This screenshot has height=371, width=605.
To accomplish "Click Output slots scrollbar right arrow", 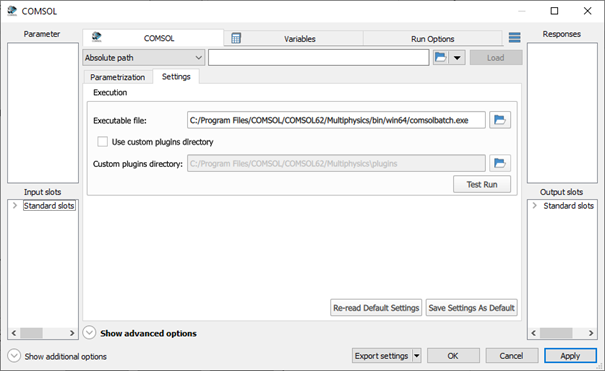I will click(x=591, y=333).
